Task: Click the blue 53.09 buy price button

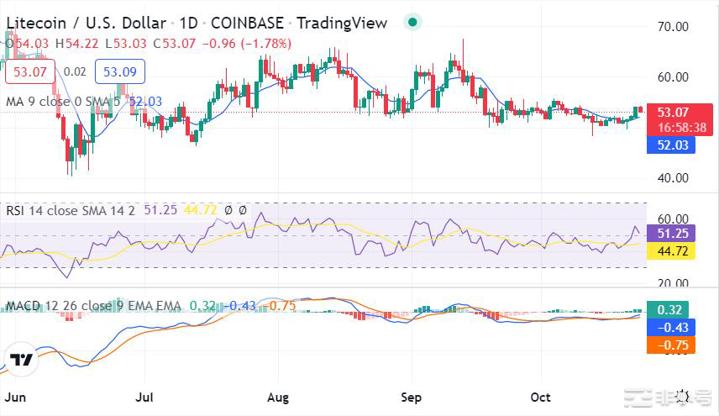Action: [x=119, y=72]
